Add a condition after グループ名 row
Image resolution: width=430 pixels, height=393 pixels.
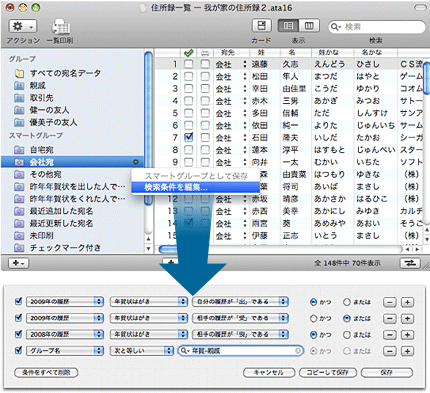coord(407,351)
